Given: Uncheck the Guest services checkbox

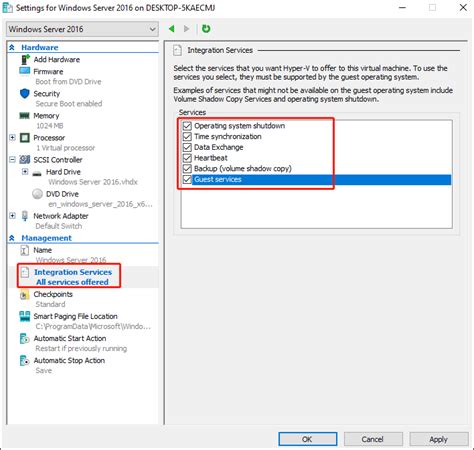Looking at the screenshot, I should pos(187,179).
